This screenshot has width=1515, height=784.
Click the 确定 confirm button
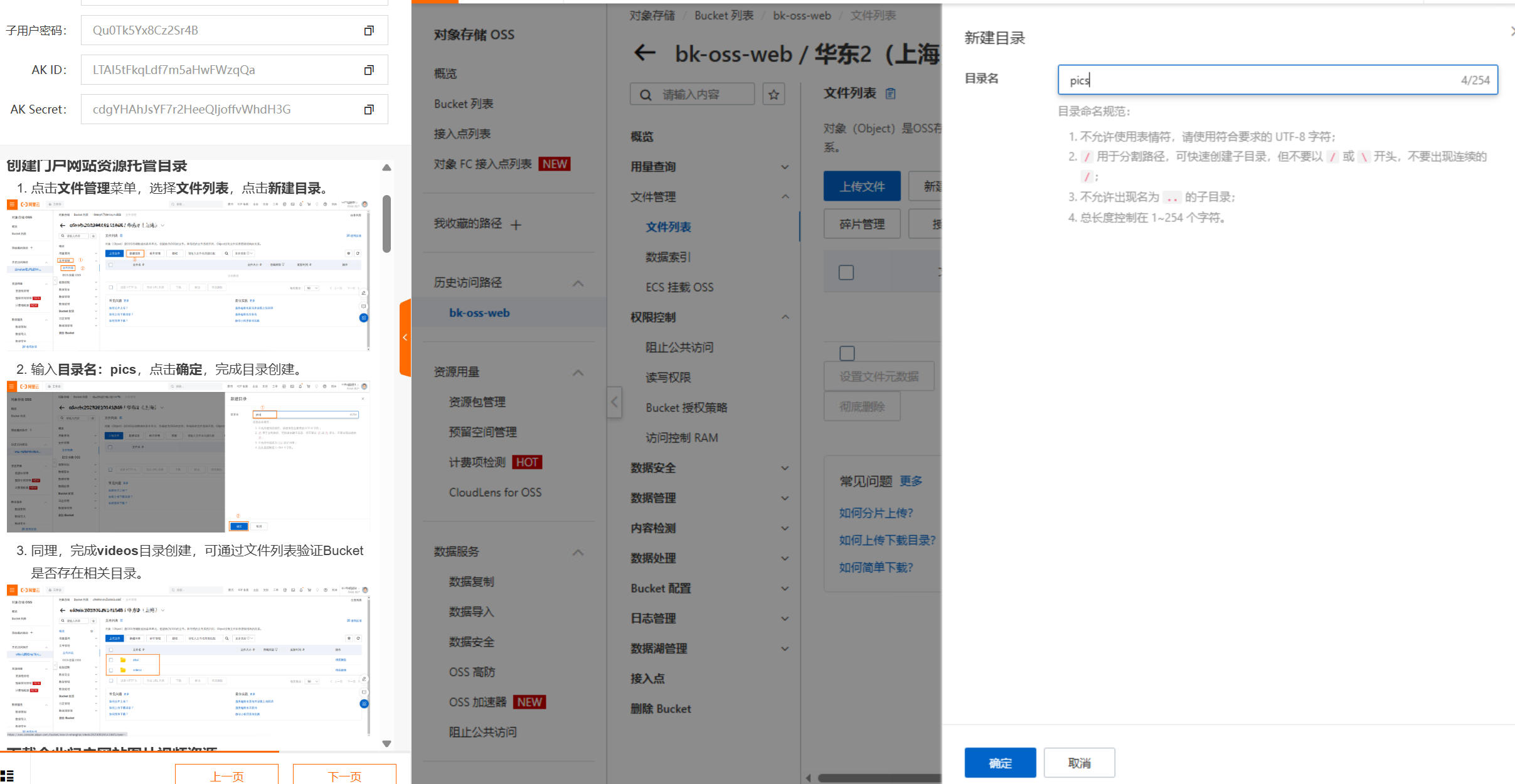pos(1000,763)
